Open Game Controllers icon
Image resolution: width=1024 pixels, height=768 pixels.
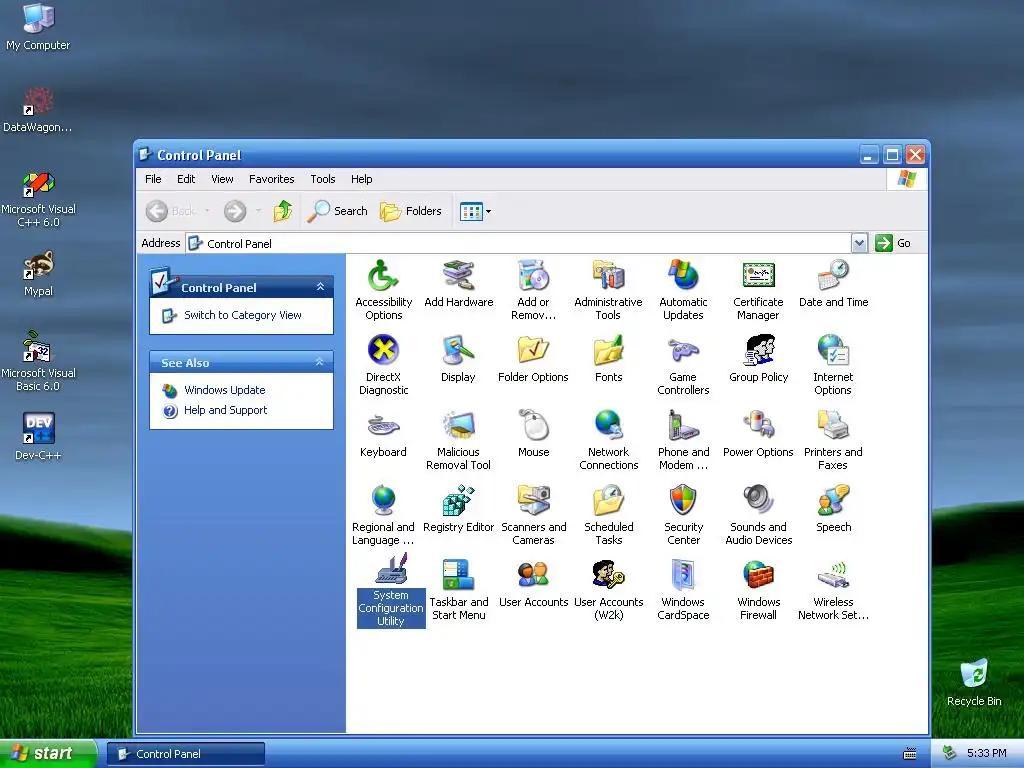tap(683, 365)
